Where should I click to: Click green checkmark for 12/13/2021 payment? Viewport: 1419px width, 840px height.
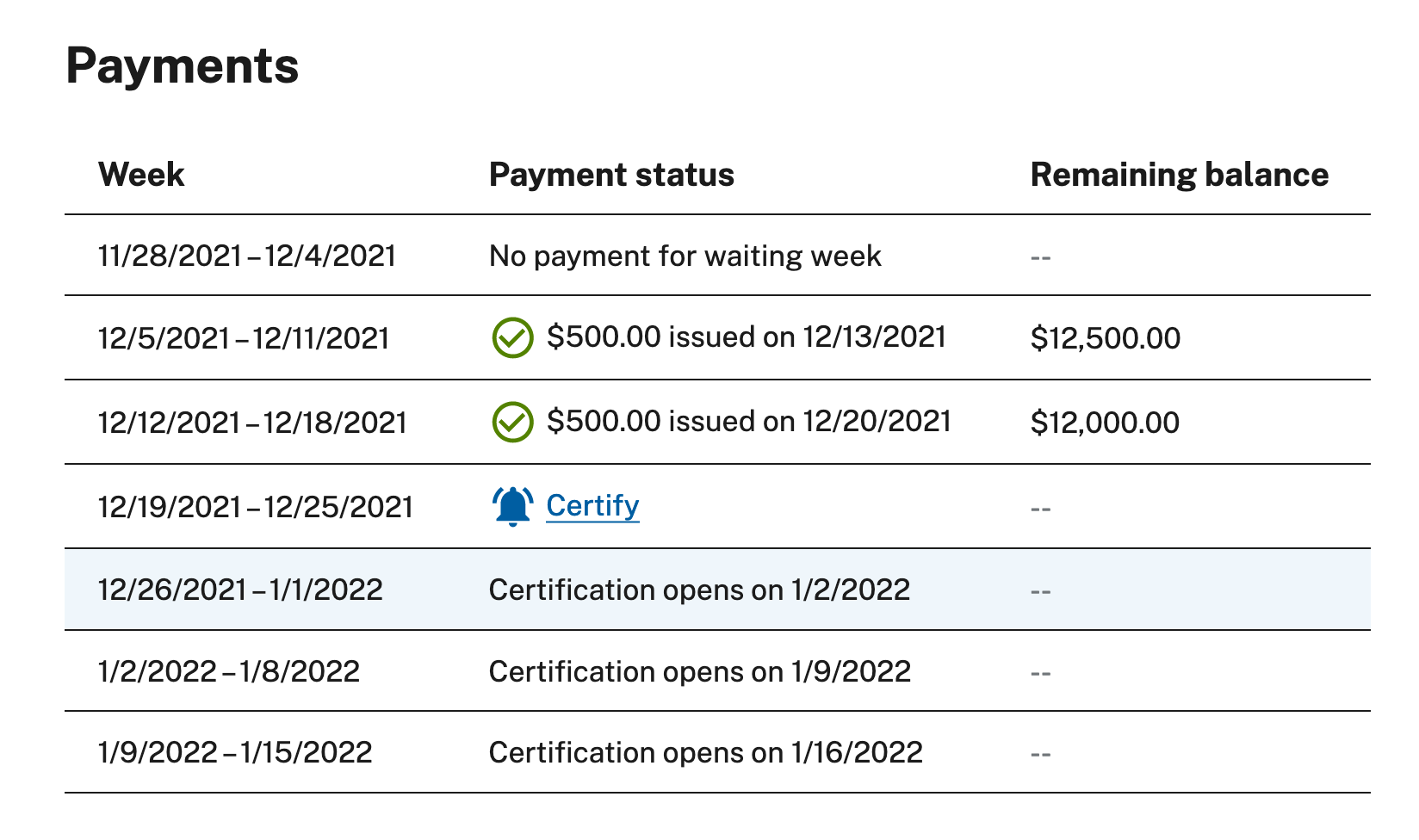[512, 337]
